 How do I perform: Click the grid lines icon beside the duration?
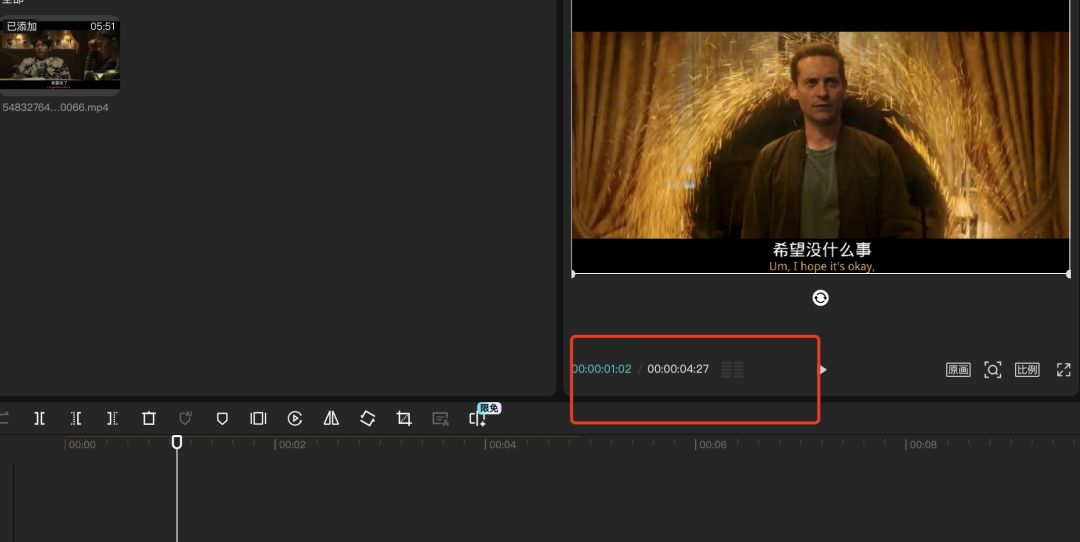pyautogui.click(x=732, y=370)
